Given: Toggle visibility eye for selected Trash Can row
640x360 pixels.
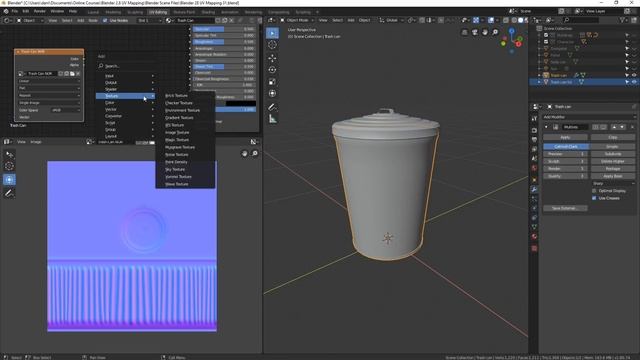Looking at the screenshot, I should pyautogui.click(x=634, y=82).
